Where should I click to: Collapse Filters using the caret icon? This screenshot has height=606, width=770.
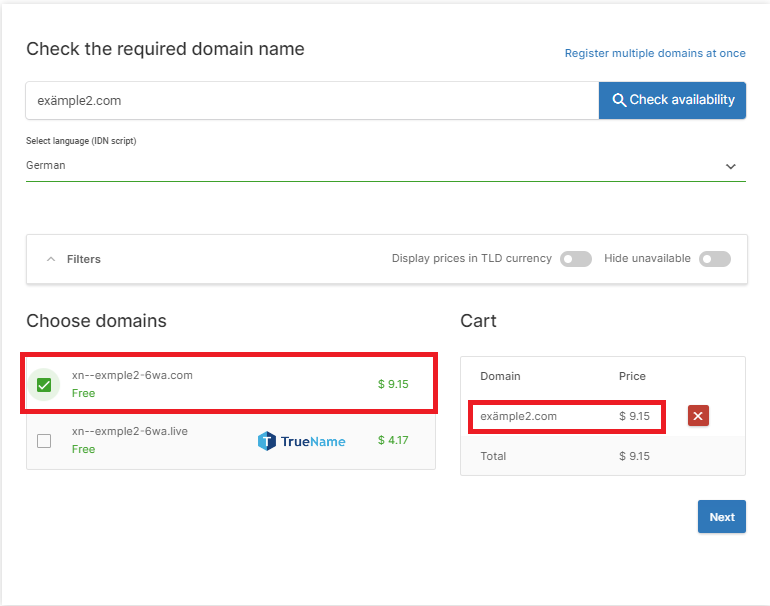[51, 259]
